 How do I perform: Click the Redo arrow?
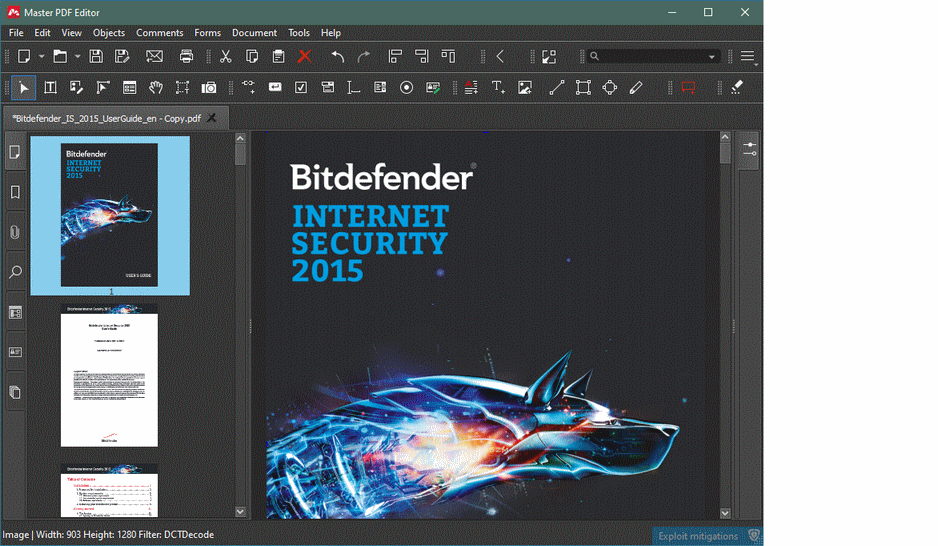(x=363, y=56)
